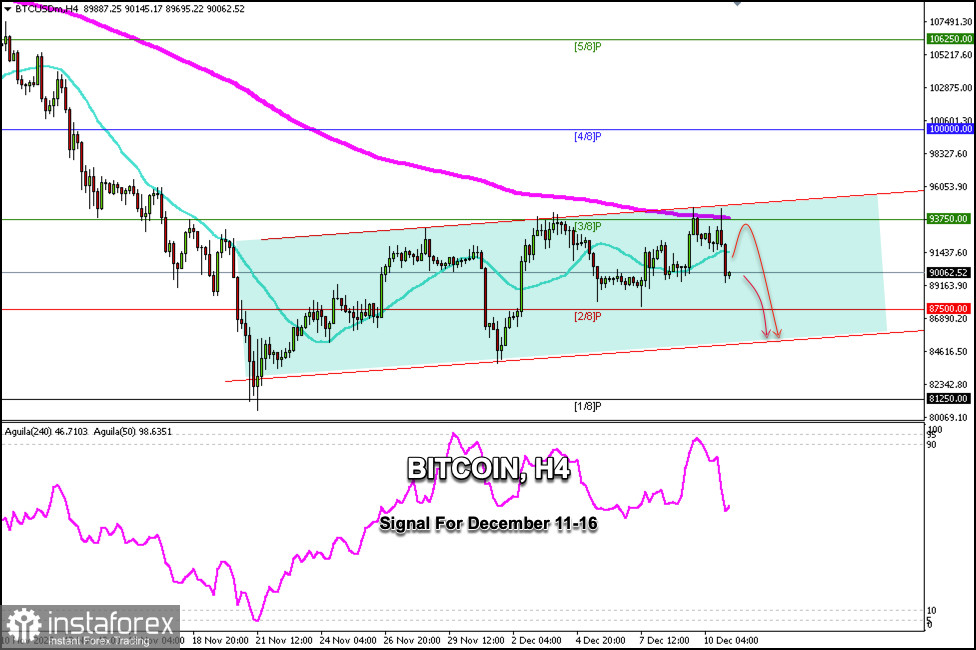Click the 107491.30 price scale value
Screen dimensions: 976x650
click(x=950, y=22)
